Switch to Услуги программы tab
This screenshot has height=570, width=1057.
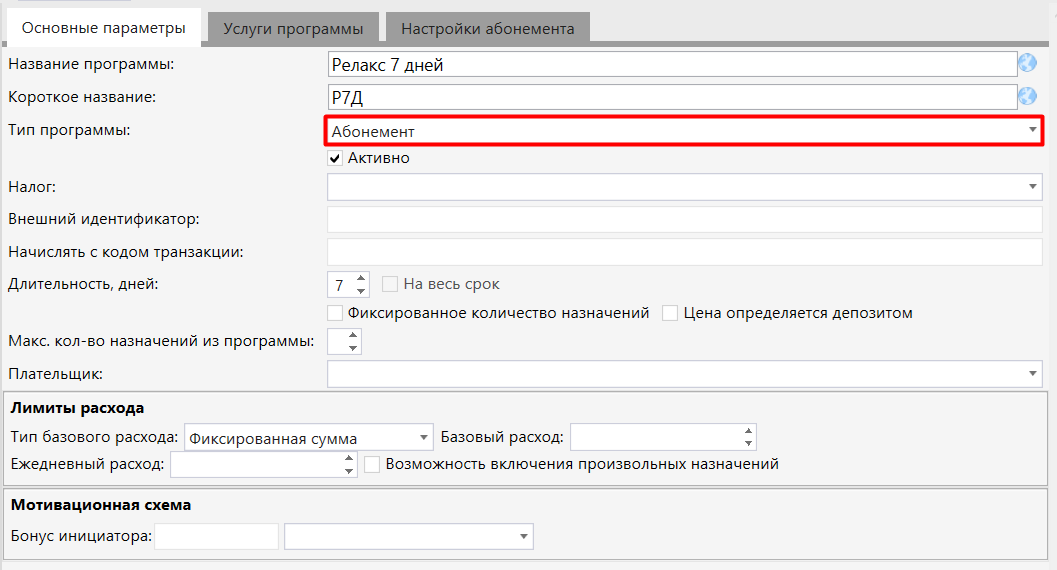pos(293,28)
